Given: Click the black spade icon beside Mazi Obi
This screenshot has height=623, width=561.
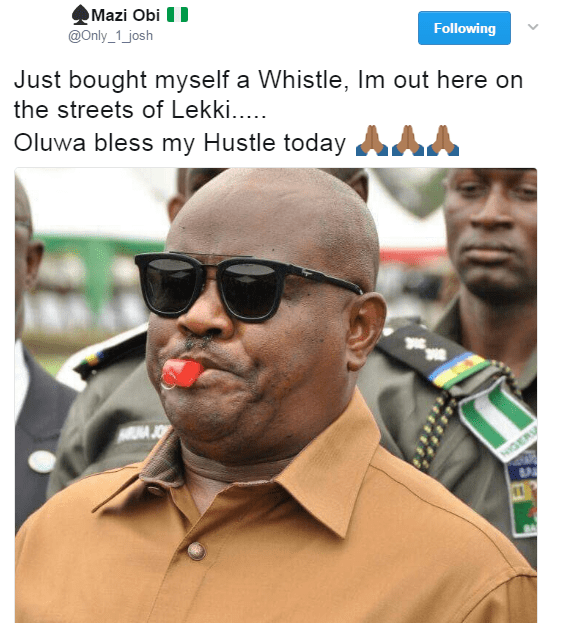Looking at the screenshot, I should [81, 15].
